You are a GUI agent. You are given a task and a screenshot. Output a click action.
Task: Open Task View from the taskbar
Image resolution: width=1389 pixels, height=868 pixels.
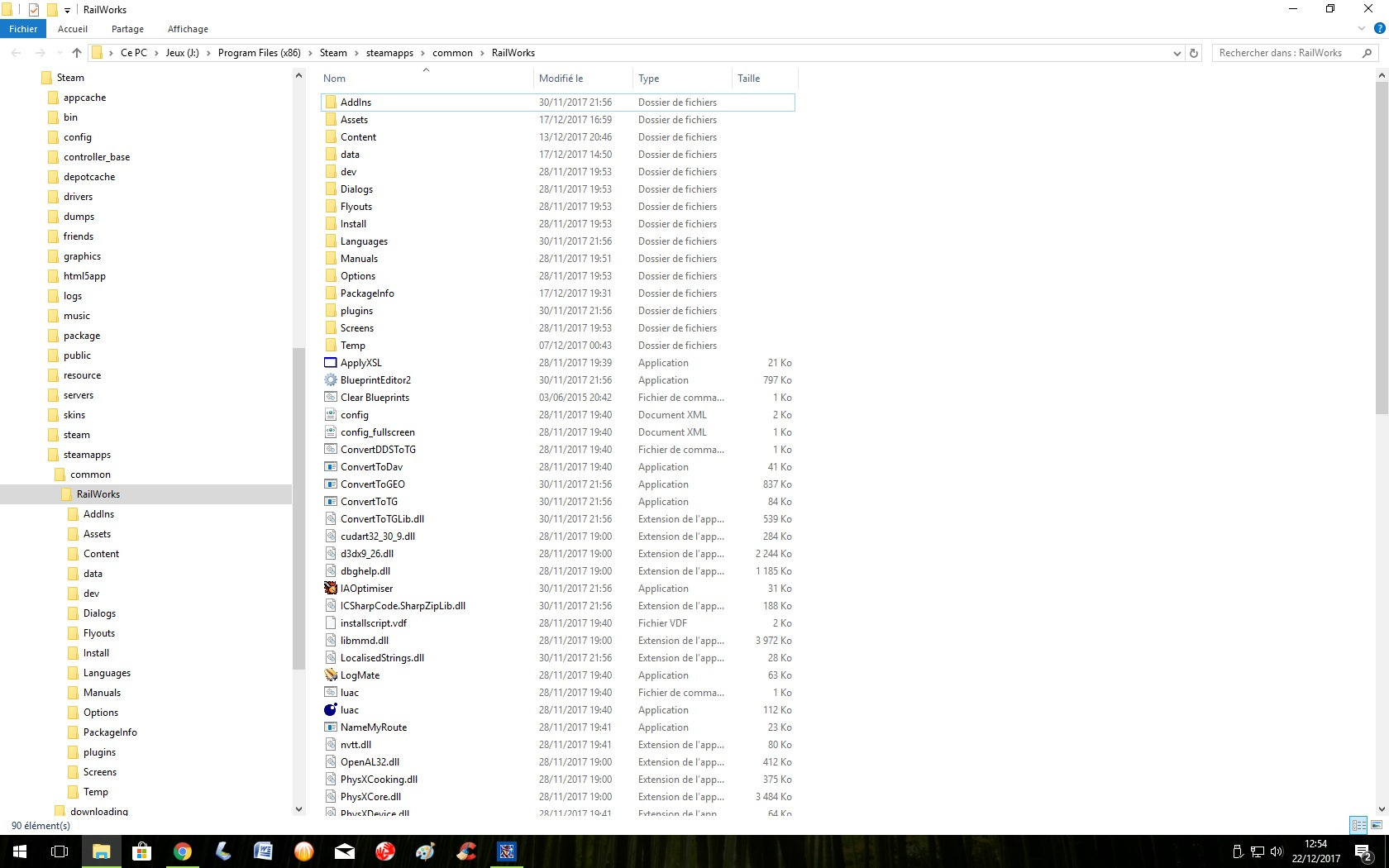[x=60, y=851]
